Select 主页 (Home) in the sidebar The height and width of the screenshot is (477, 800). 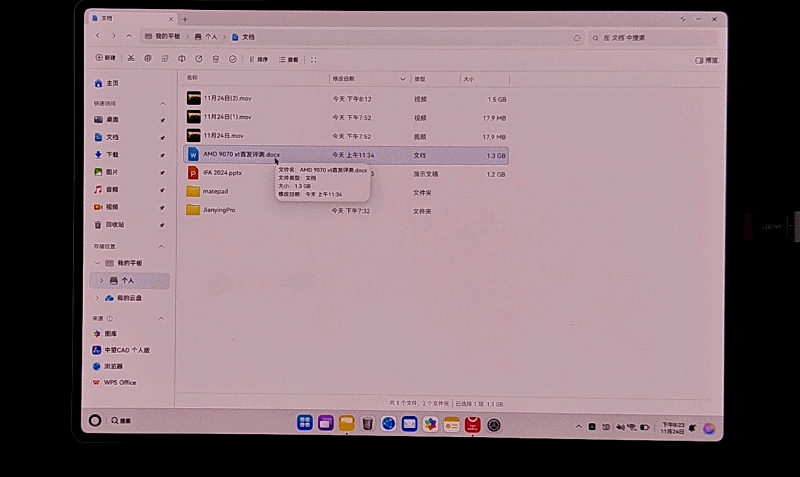pos(112,83)
